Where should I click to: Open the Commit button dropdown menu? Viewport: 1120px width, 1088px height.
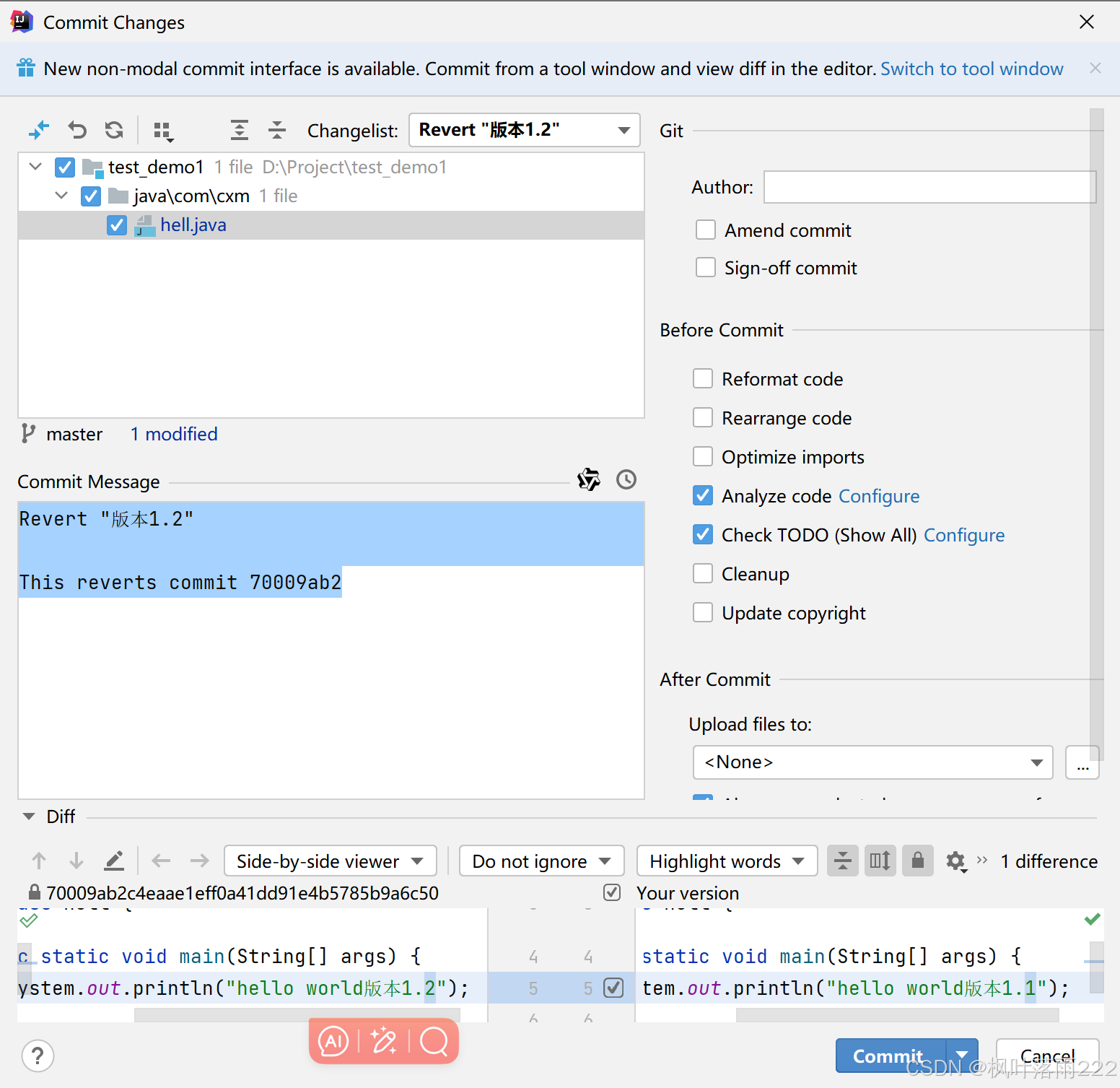tap(962, 1056)
